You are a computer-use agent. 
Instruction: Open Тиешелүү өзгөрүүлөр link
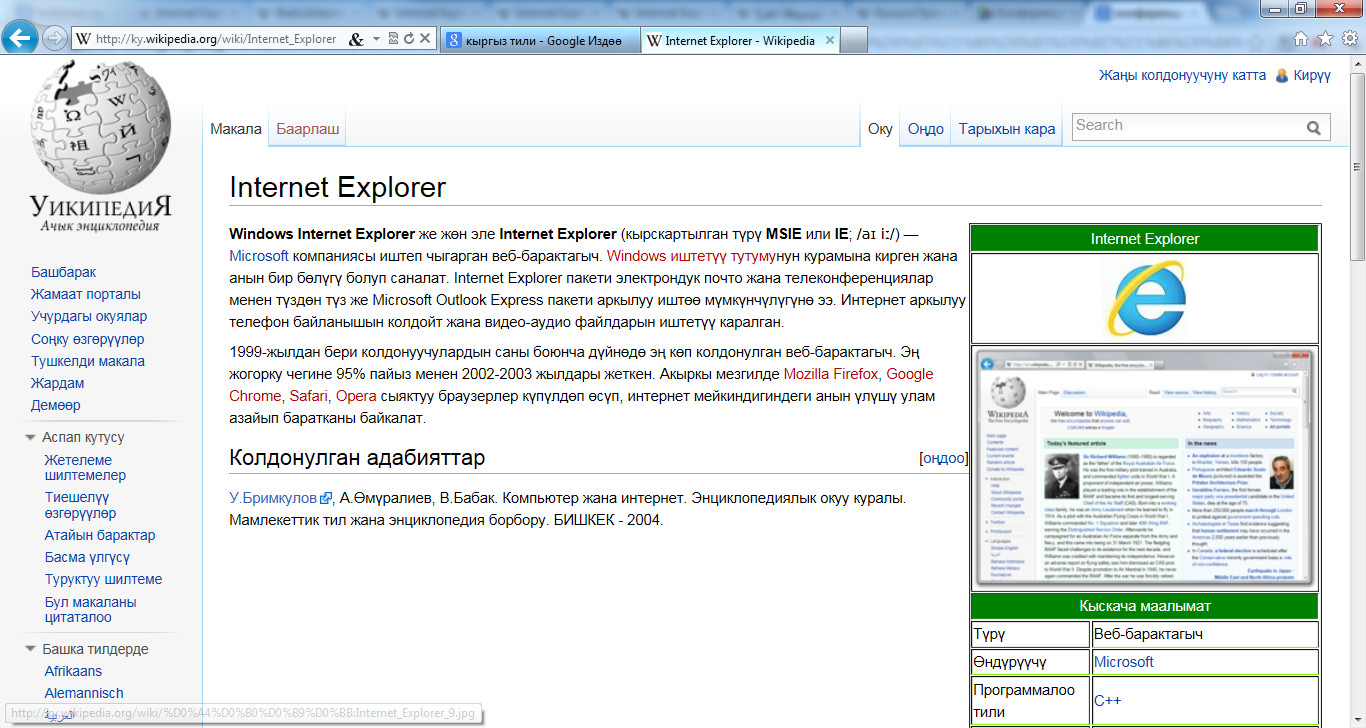pos(81,505)
